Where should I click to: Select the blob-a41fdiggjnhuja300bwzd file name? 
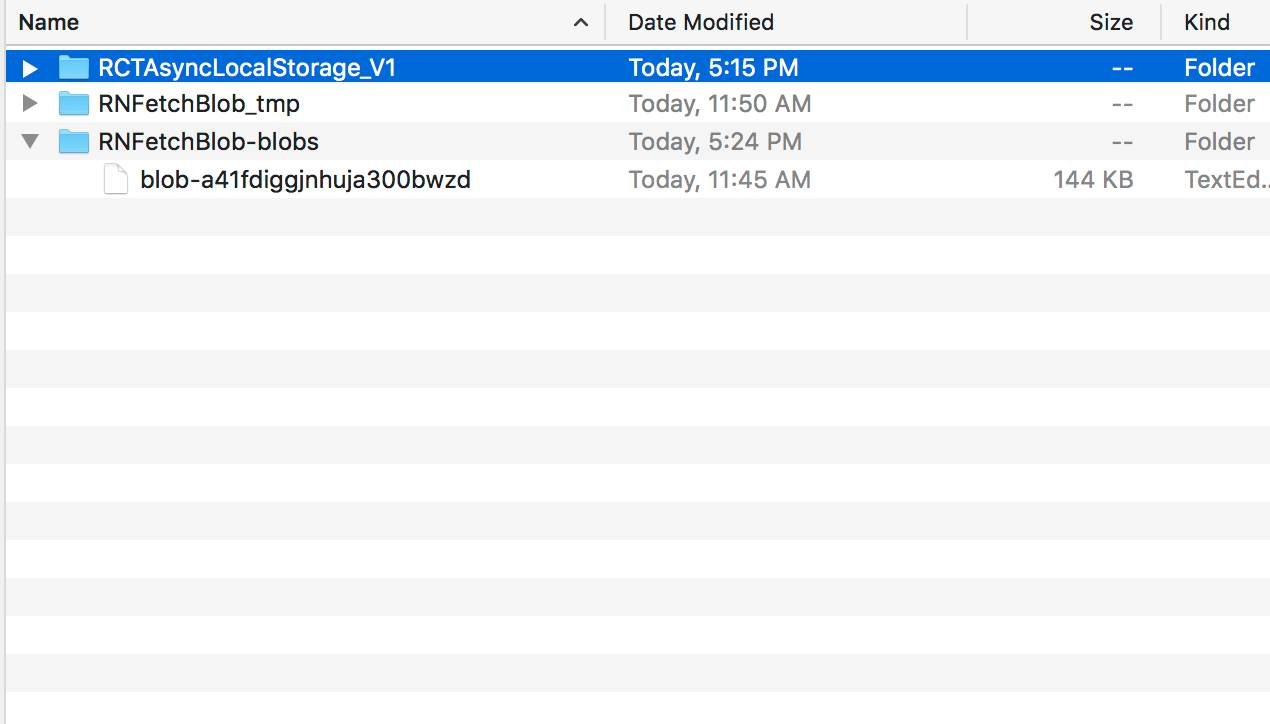(x=305, y=180)
